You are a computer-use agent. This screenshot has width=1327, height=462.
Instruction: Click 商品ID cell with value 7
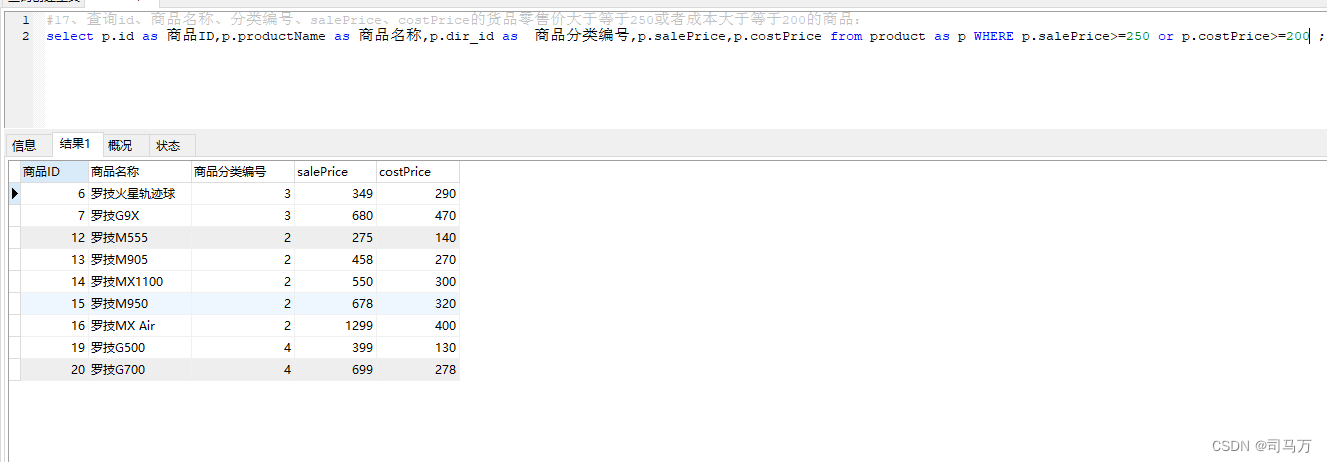54,216
